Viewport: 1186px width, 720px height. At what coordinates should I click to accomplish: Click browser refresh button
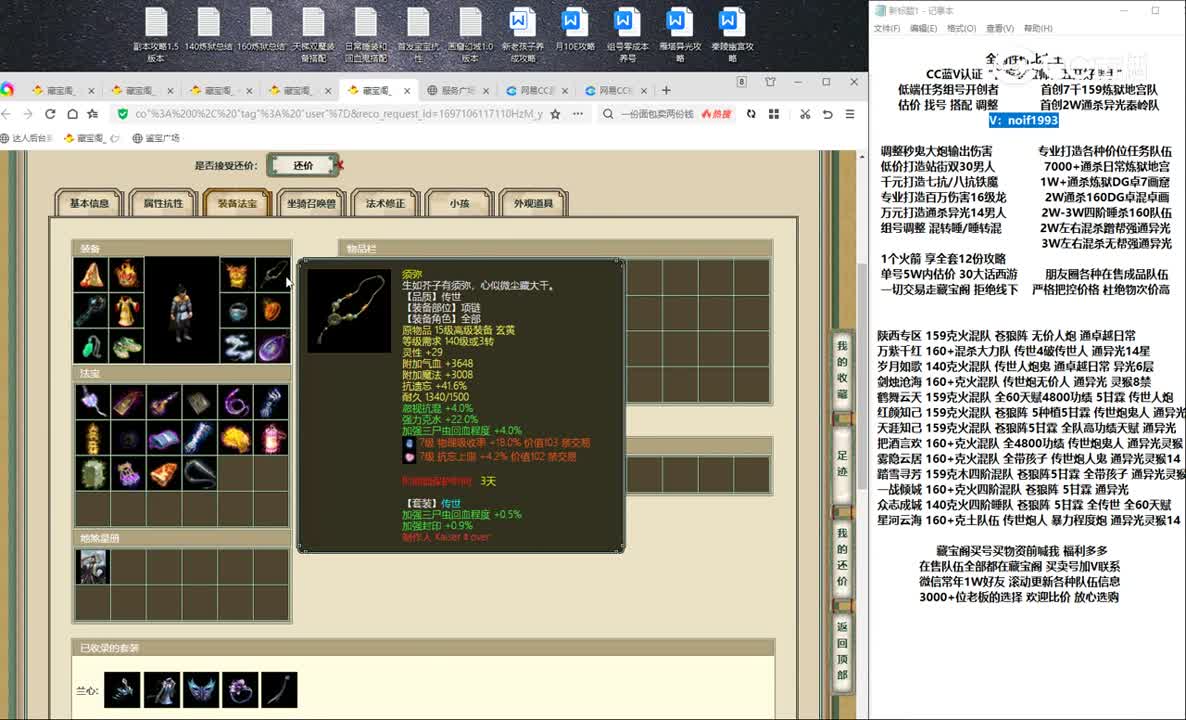coord(50,113)
